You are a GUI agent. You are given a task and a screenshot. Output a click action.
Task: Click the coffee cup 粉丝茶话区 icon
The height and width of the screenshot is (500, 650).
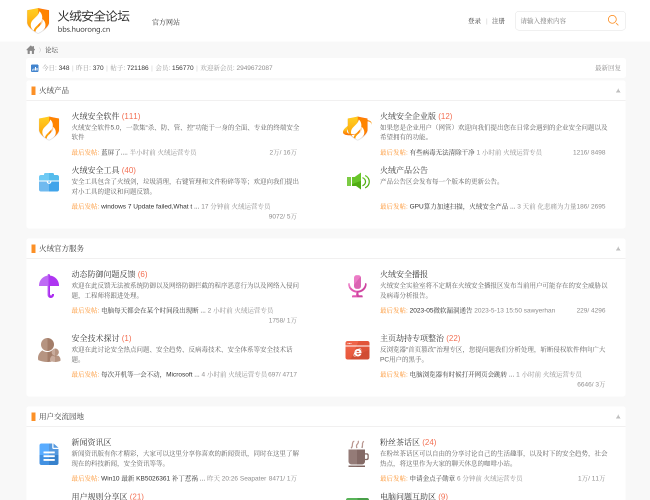coord(357,454)
